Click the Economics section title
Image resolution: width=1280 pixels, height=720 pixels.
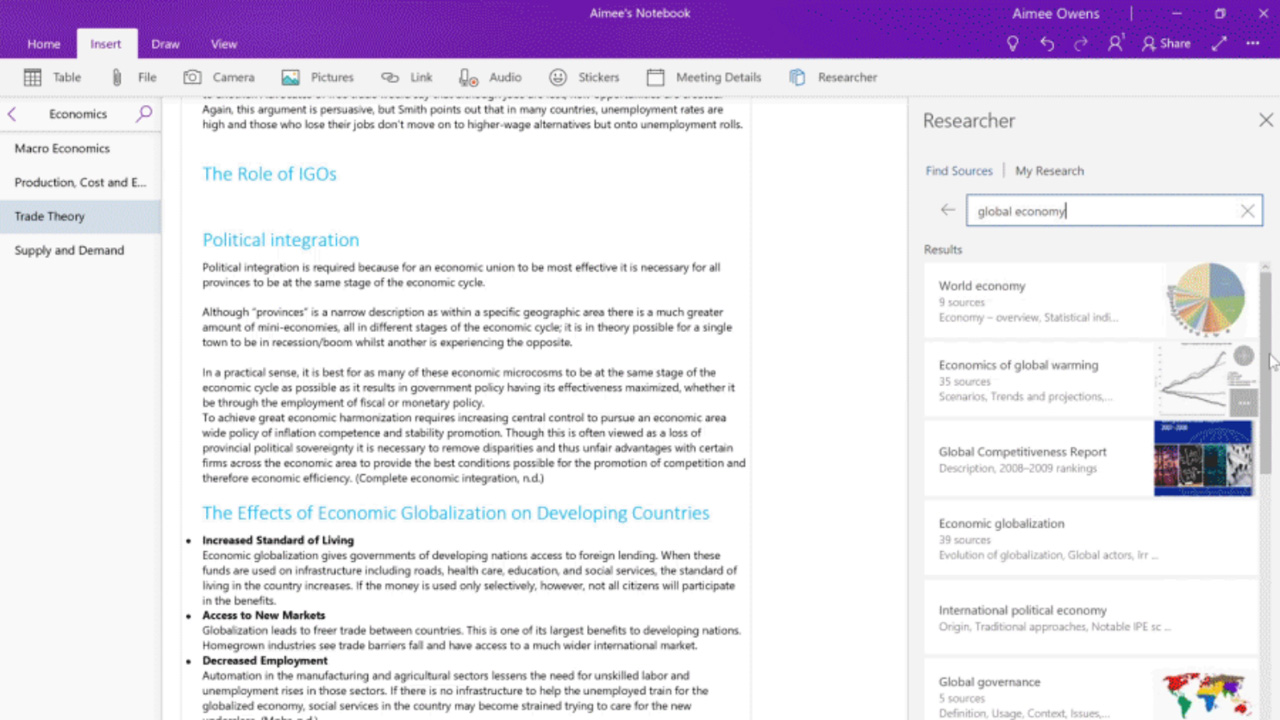coord(78,114)
